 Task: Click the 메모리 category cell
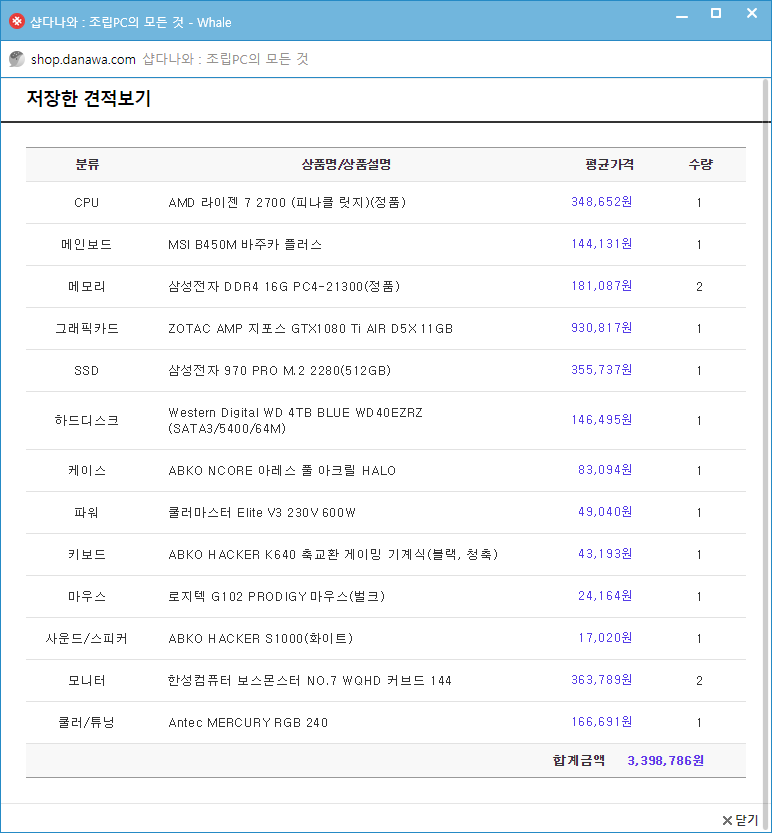(x=87, y=286)
